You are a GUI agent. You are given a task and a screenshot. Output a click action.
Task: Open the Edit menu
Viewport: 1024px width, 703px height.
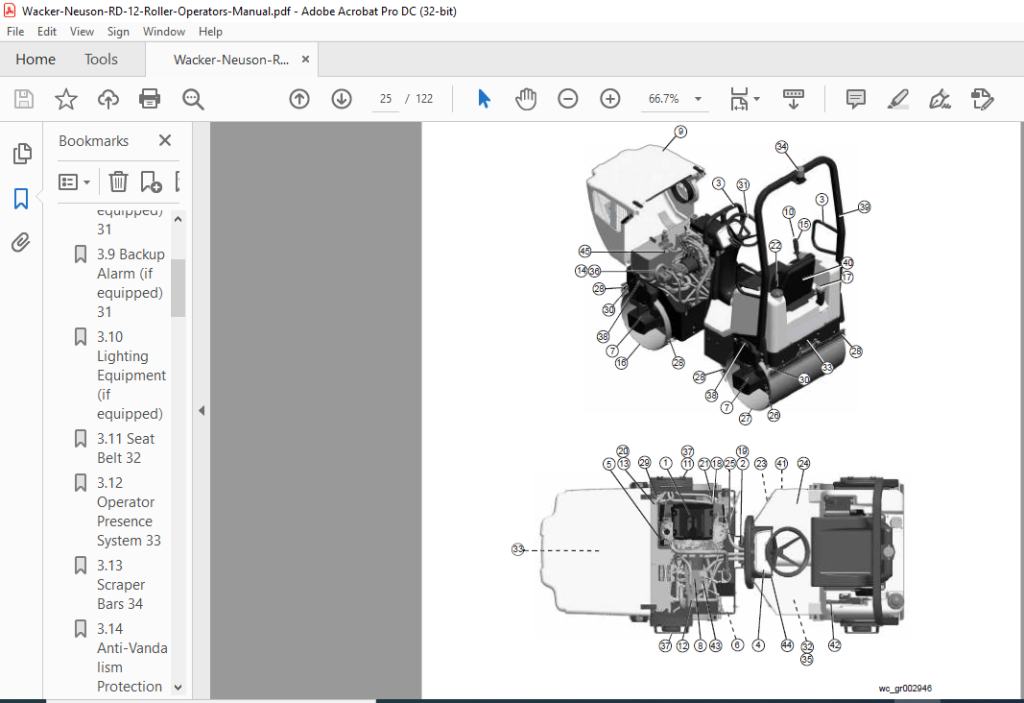click(x=46, y=31)
